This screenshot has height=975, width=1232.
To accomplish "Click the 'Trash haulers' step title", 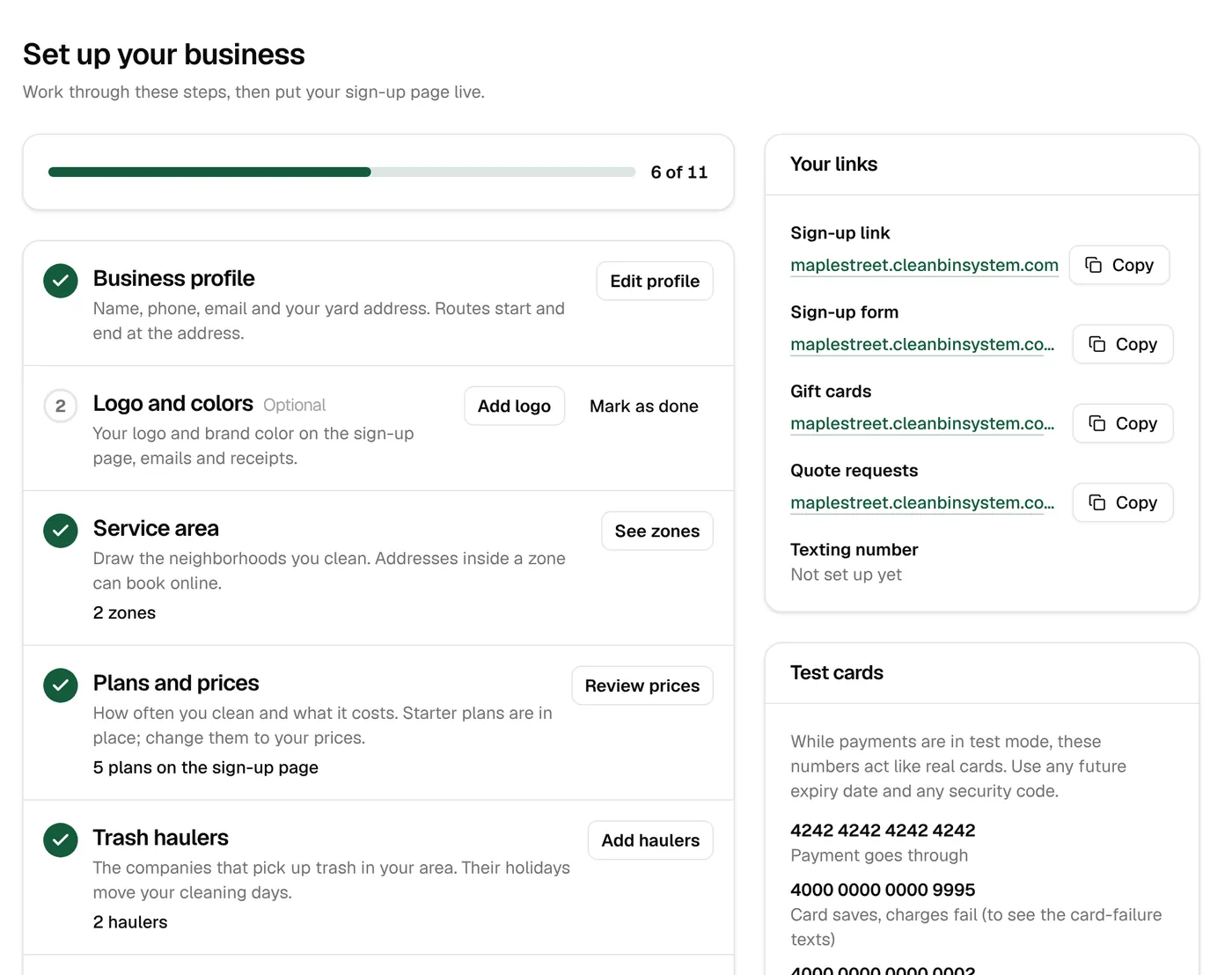I will 161,838.
